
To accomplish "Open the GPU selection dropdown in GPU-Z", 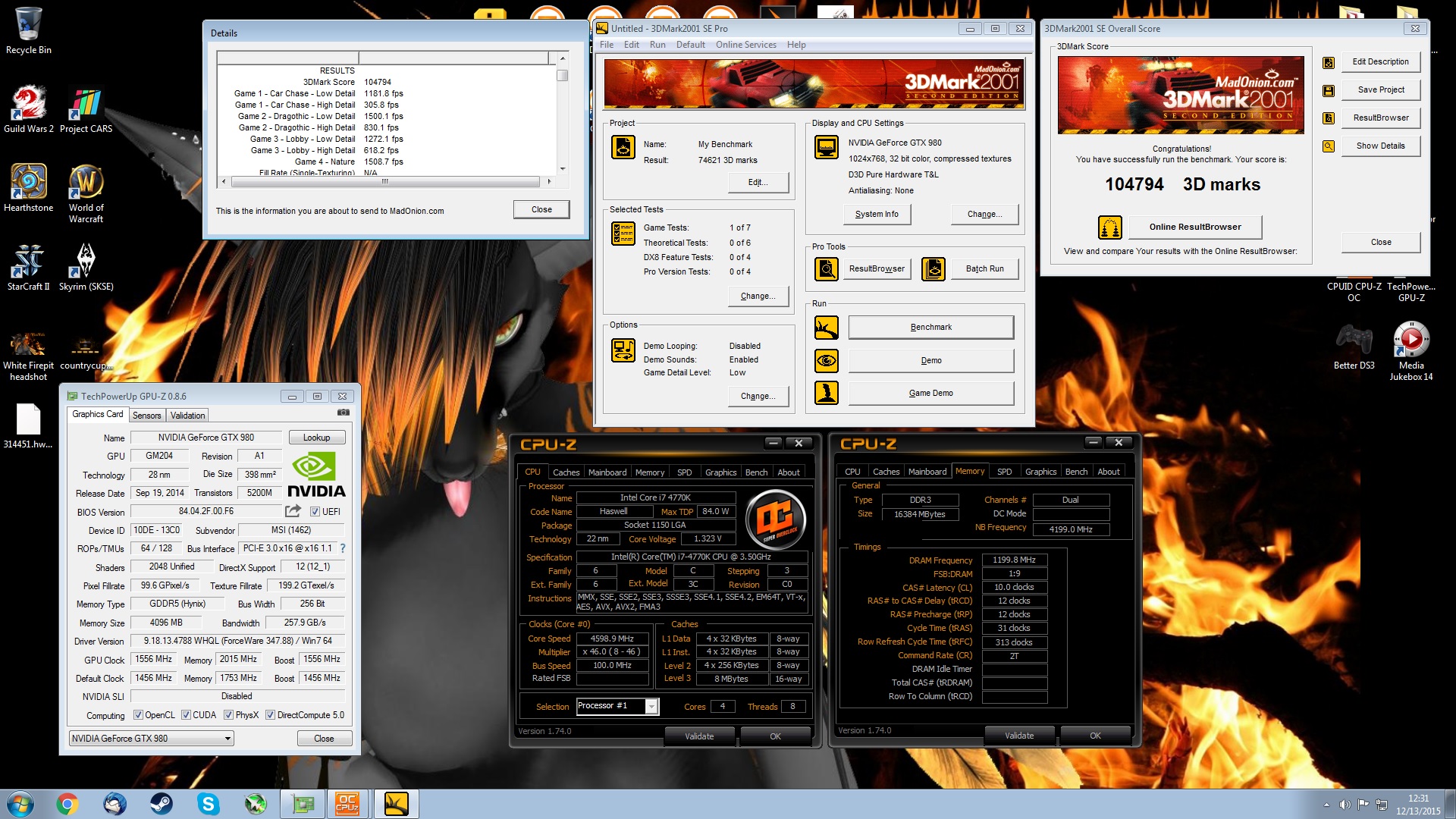I will coord(151,739).
